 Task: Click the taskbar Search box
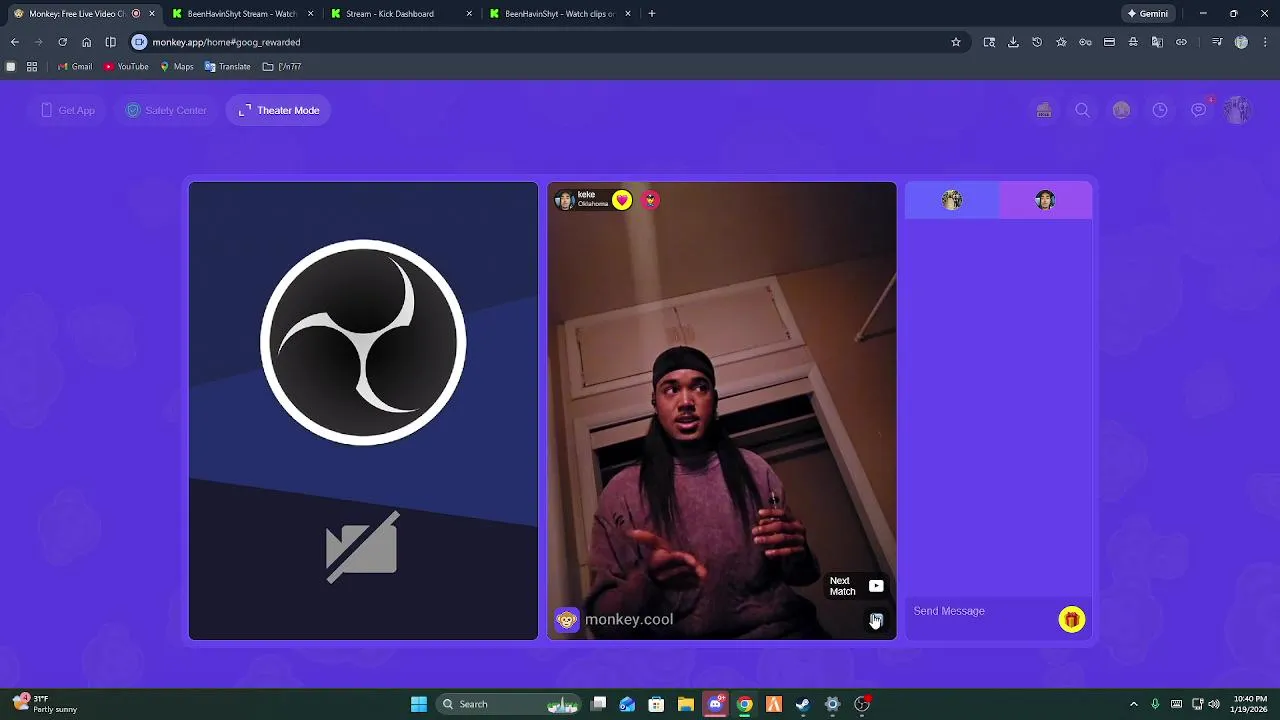(x=510, y=704)
